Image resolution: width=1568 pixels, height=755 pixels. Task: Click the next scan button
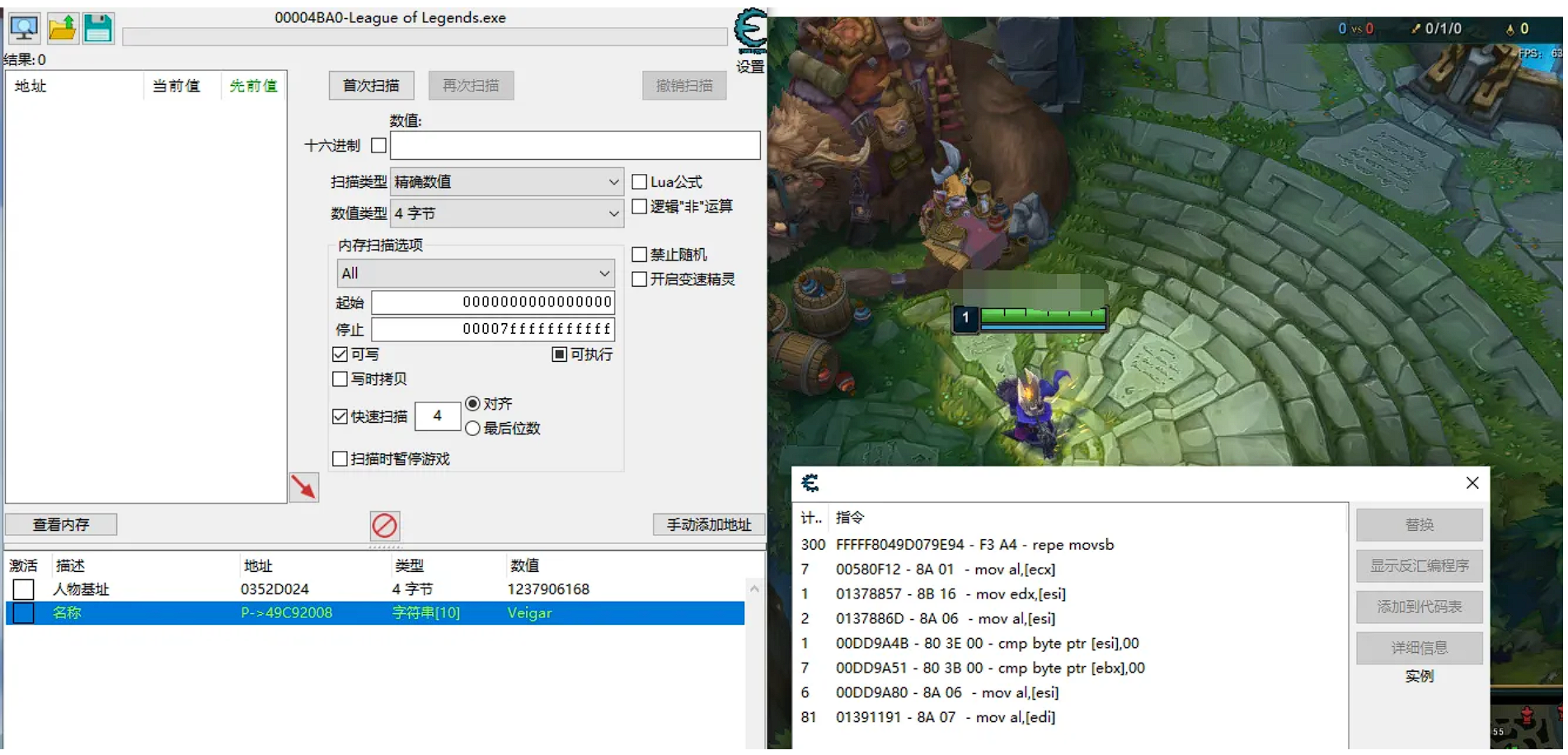click(471, 86)
